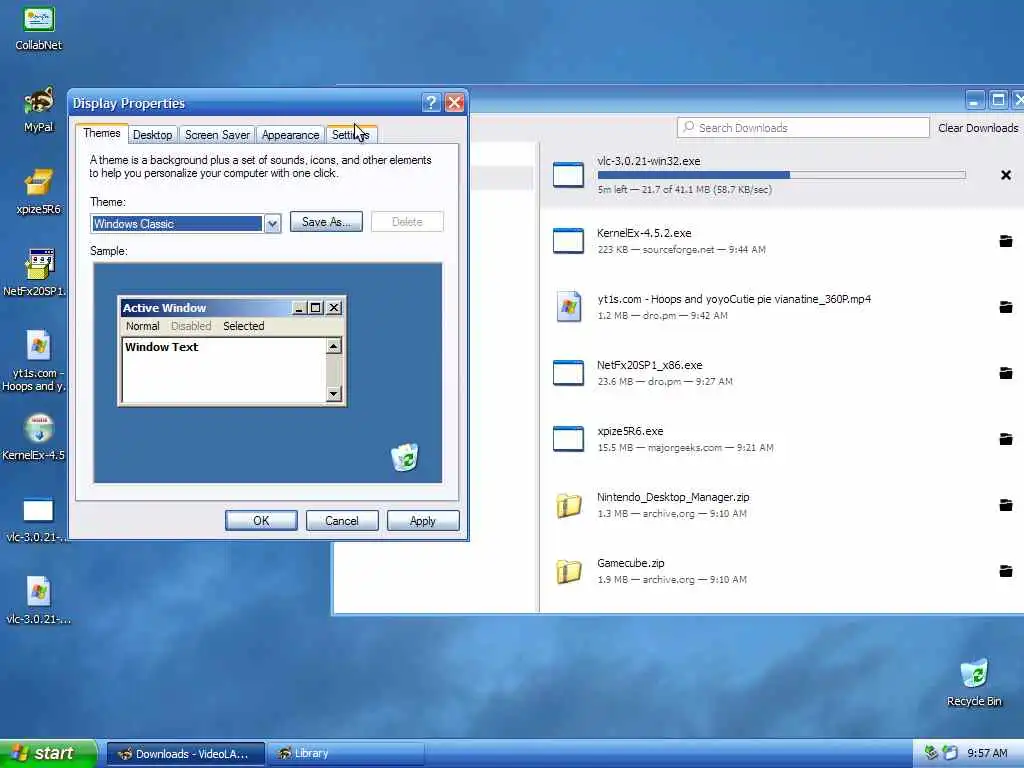Select the Recycle Bin desktop icon
The height and width of the screenshot is (768, 1024).
point(974,683)
